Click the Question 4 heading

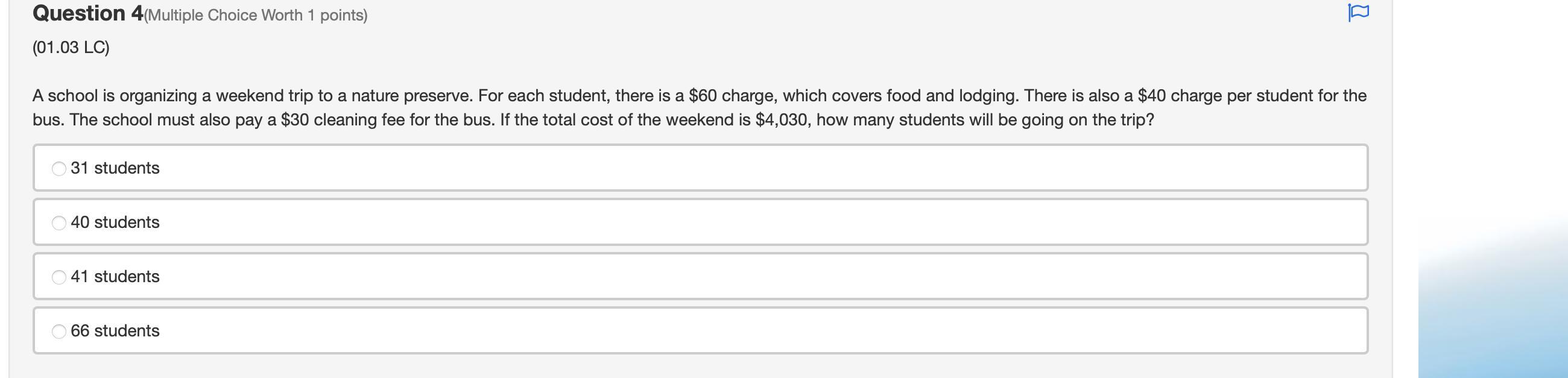click(x=87, y=13)
